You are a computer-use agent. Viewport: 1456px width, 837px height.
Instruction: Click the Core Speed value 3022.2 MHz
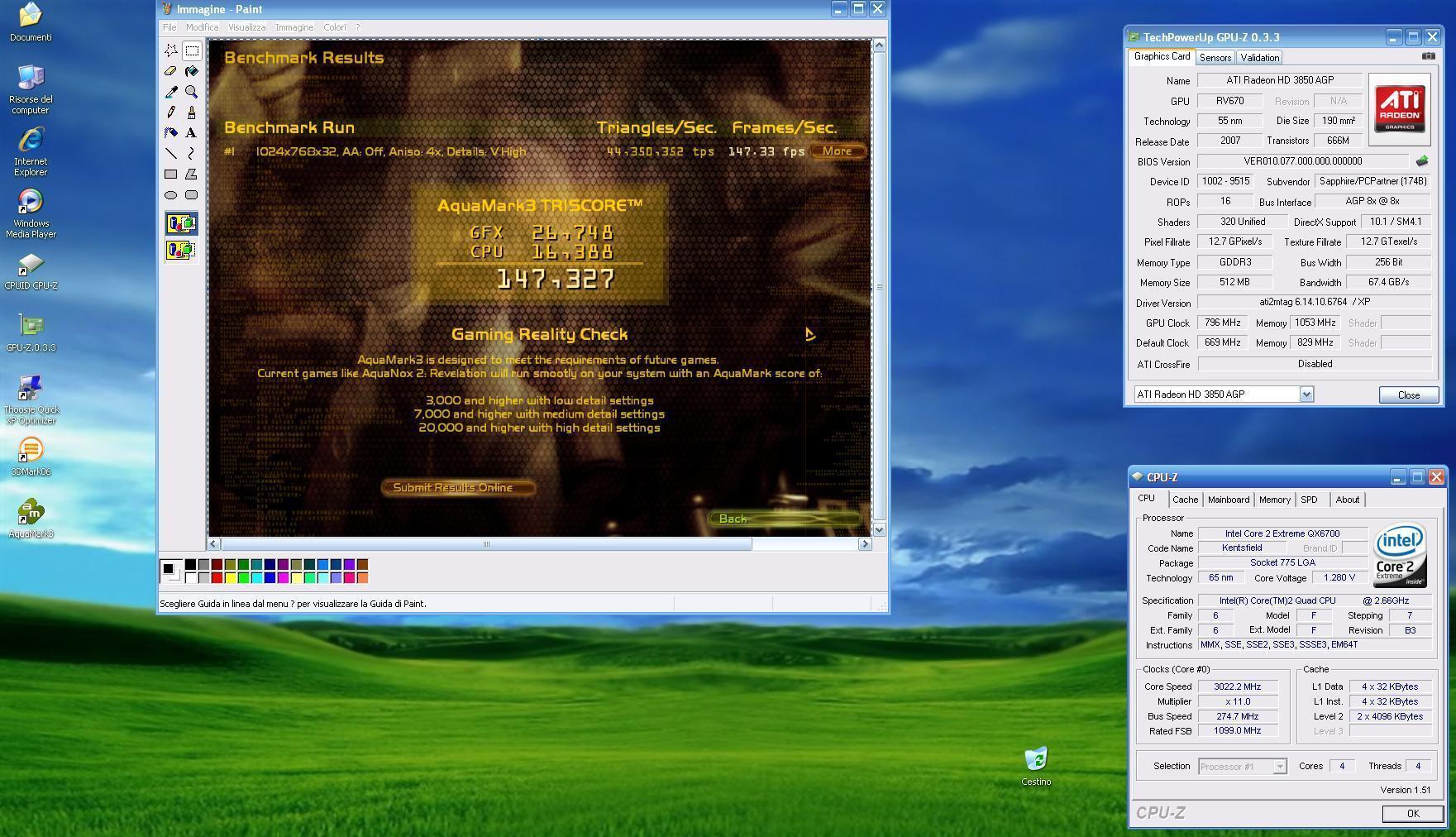tap(1238, 686)
